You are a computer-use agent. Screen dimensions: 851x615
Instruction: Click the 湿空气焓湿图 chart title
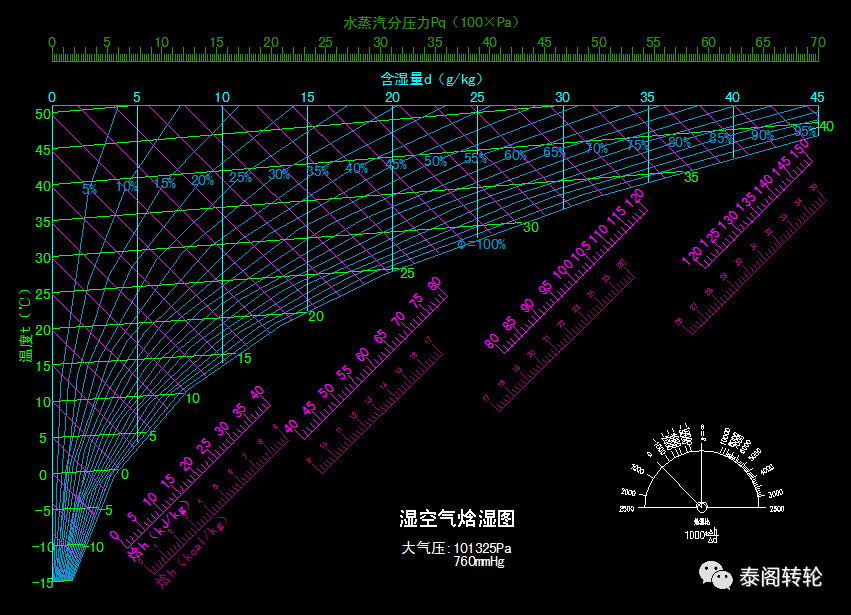(x=457, y=518)
